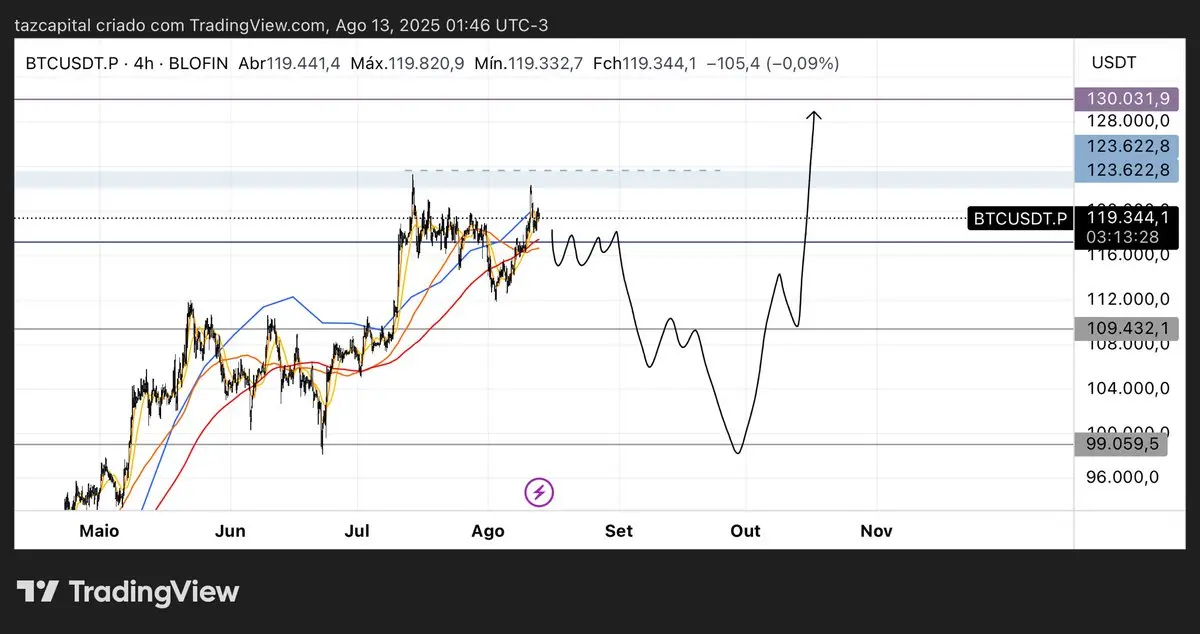Click the BTCUSDT.P black price line tag

pyautogui.click(x=1020, y=218)
